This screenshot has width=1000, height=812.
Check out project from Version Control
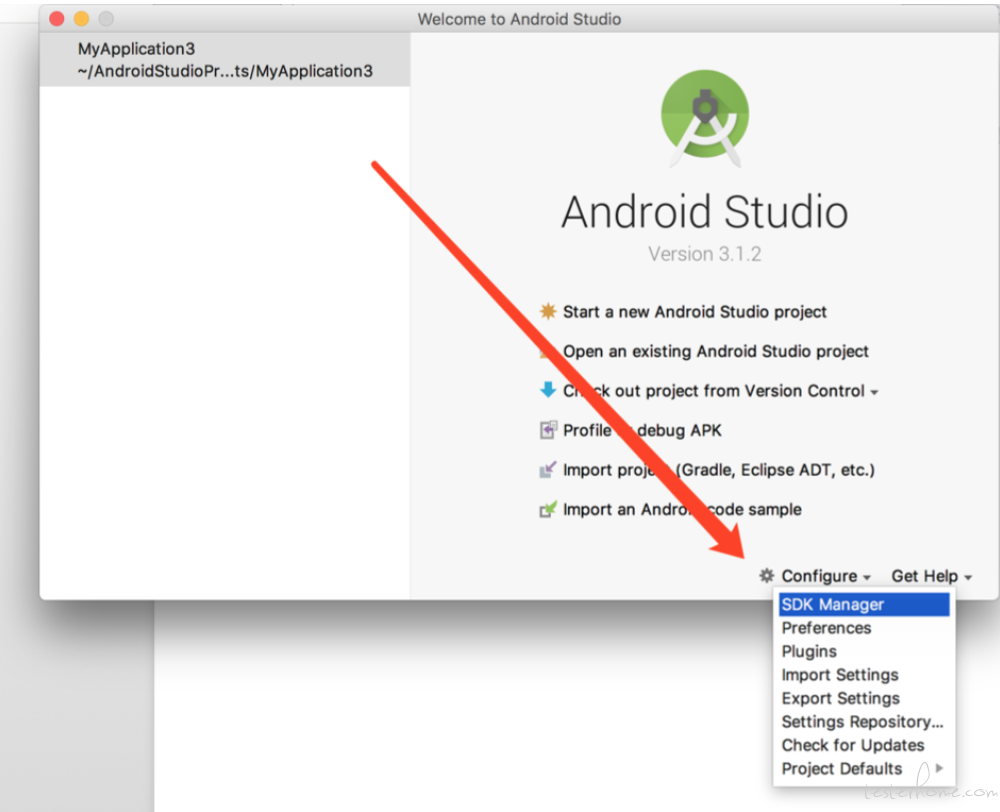point(714,391)
